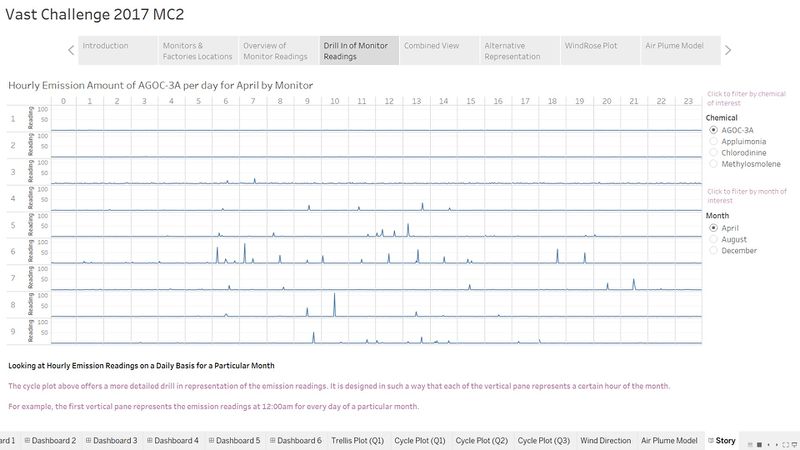The width and height of the screenshot is (800, 450).
Task: Open WindRose Plot story point
Action: [600, 50]
